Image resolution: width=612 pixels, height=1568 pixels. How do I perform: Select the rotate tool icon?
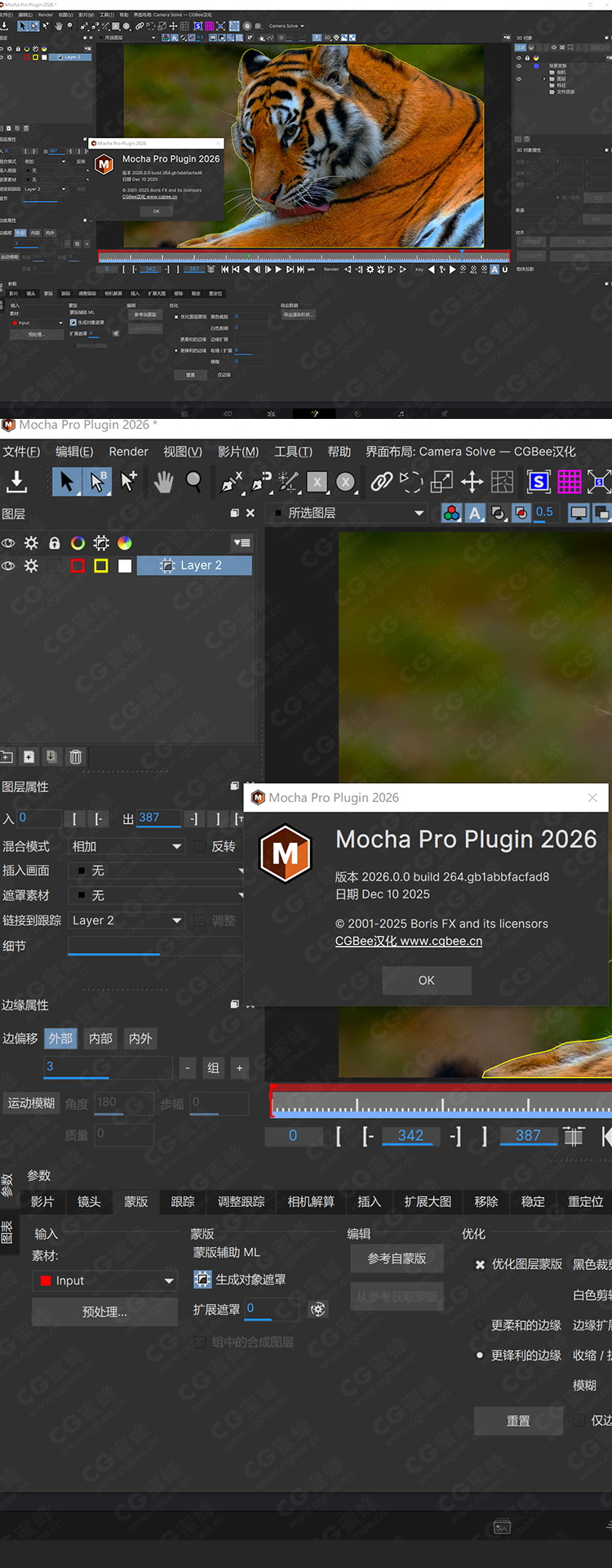click(411, 482)
